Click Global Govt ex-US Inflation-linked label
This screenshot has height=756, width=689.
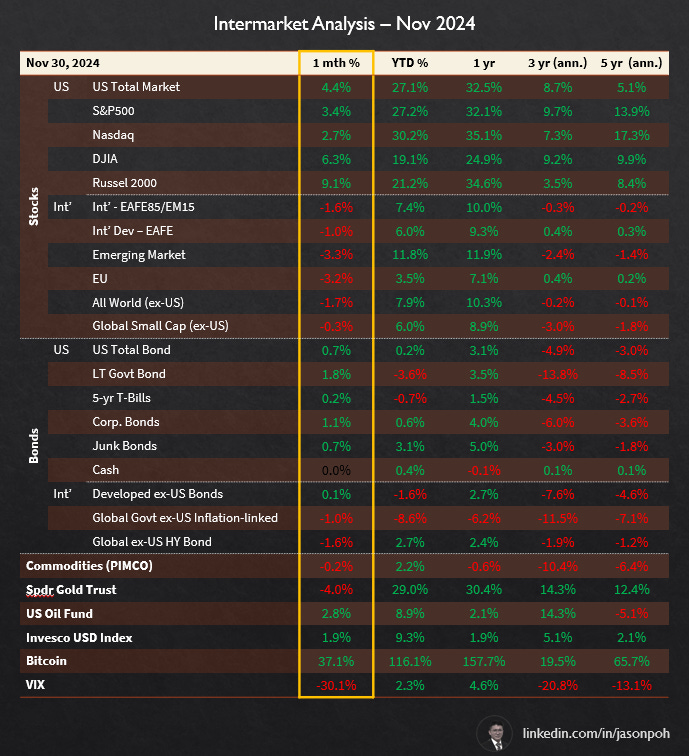point(185,518)
